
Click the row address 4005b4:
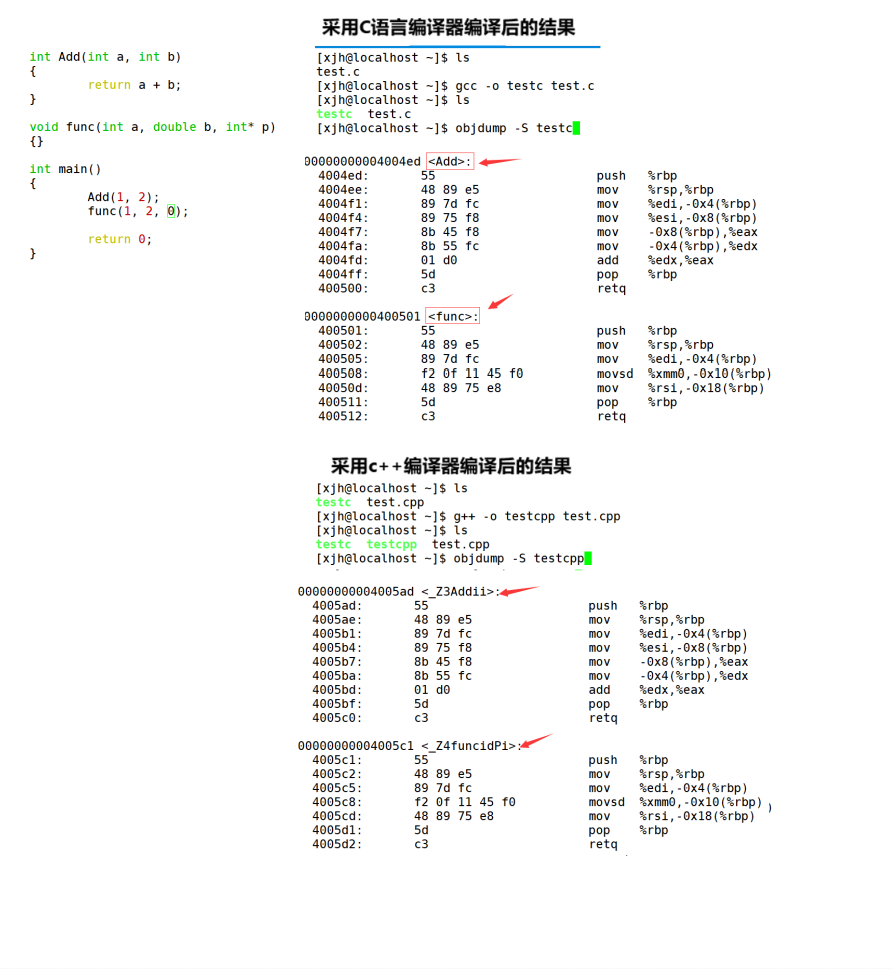coord(337,648)
